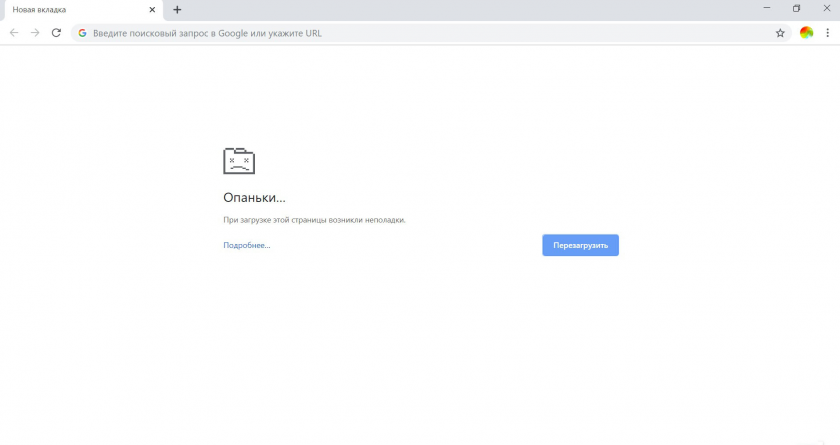Click the back navigation arrow

(14, 33)
